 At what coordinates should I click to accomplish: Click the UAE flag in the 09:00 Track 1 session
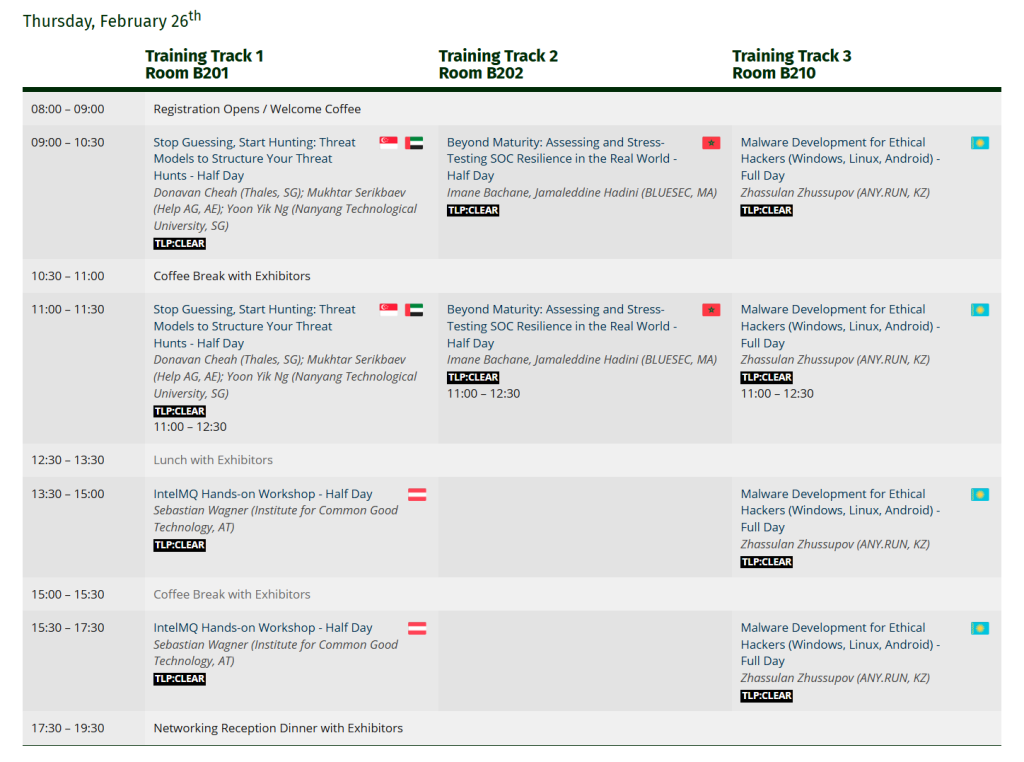point(414,143)
